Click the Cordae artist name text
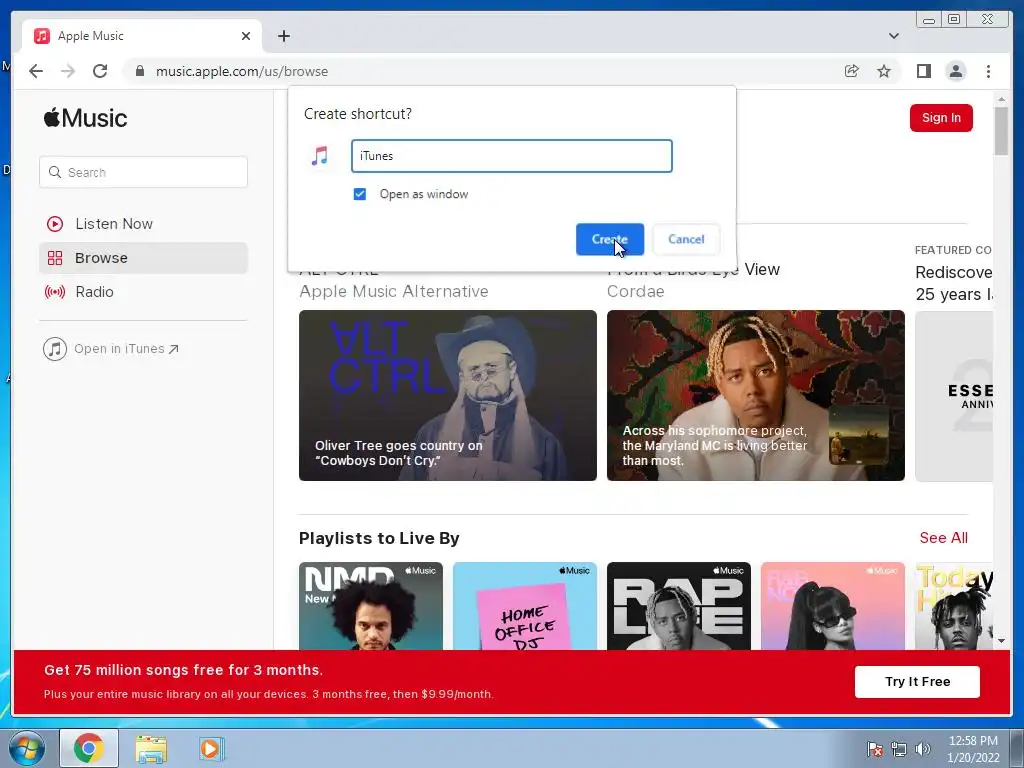1024x768 pixels. [x=635, y=291]
